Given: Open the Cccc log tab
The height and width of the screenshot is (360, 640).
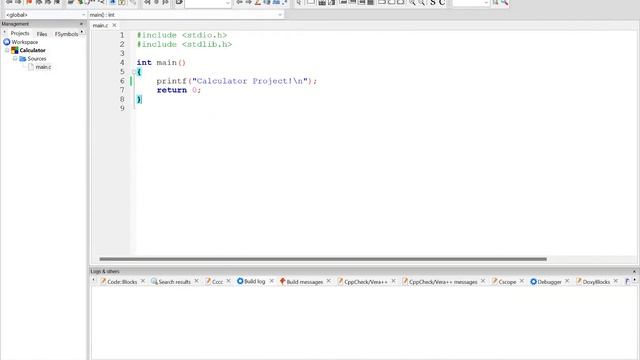Looking at the screenshot, I should (x=218, y=282).
